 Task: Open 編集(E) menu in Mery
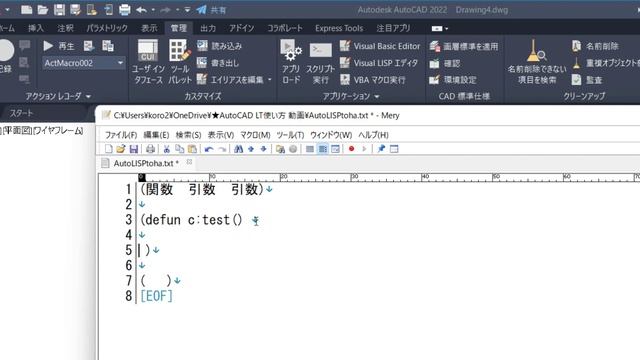tap(156, 135)
